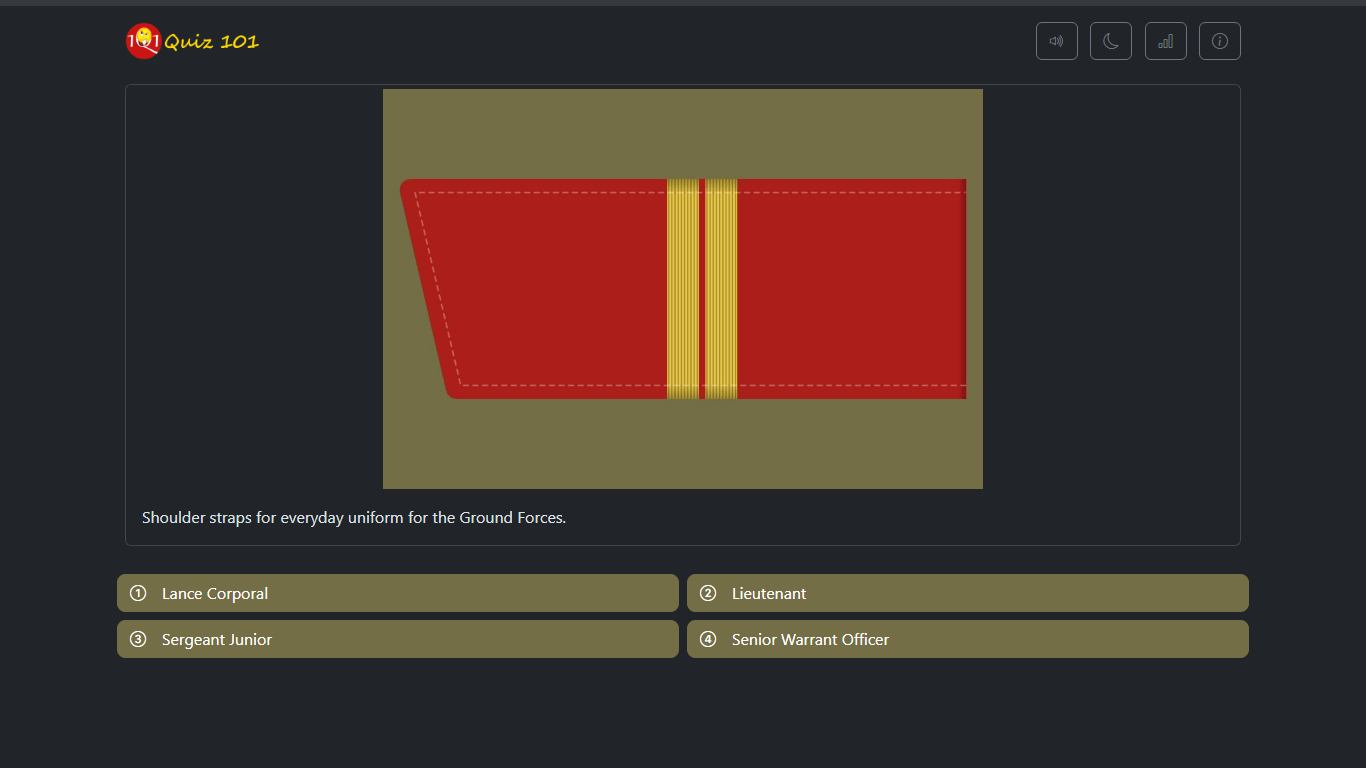Click the circled ② icon beside Lieutenant
The image size is (1366, 768).
pos(708,593)
